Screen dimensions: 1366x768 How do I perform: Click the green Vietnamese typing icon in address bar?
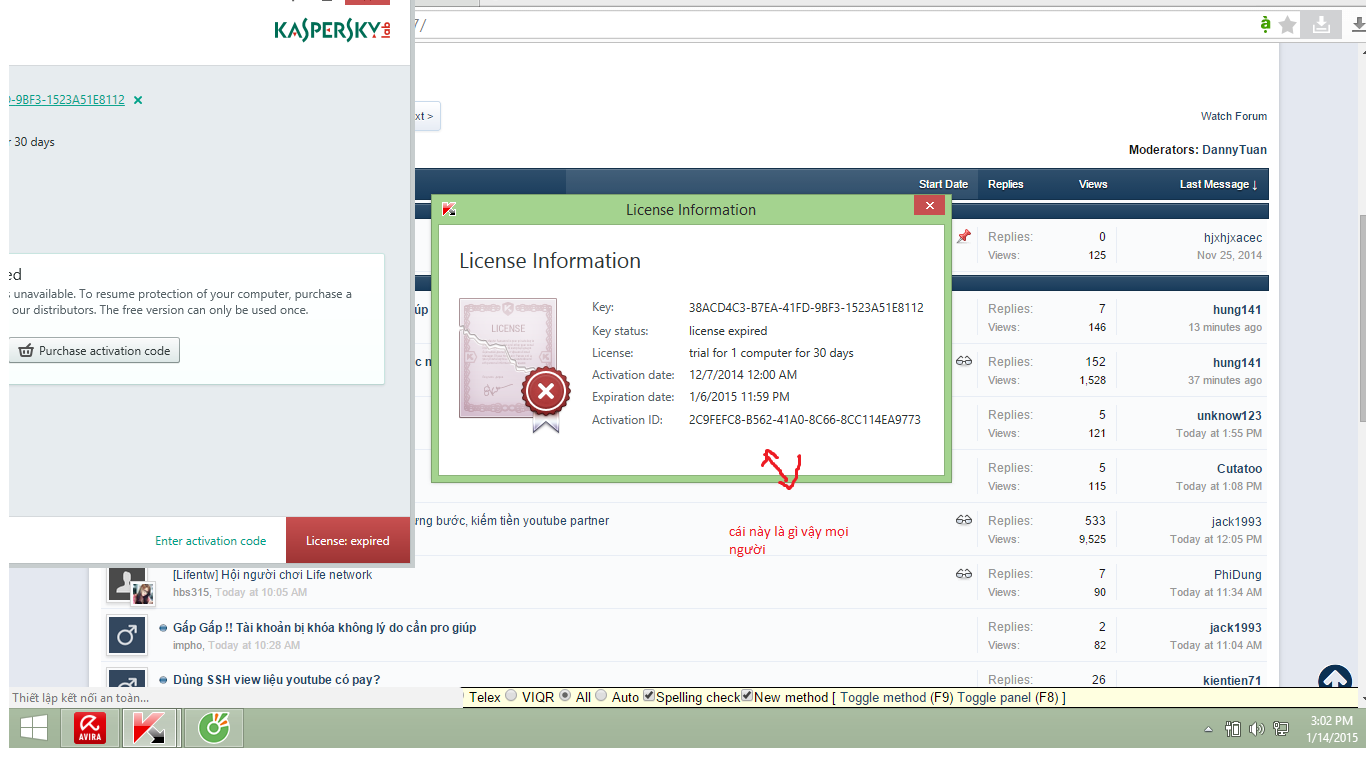(x=1265, y=24)
